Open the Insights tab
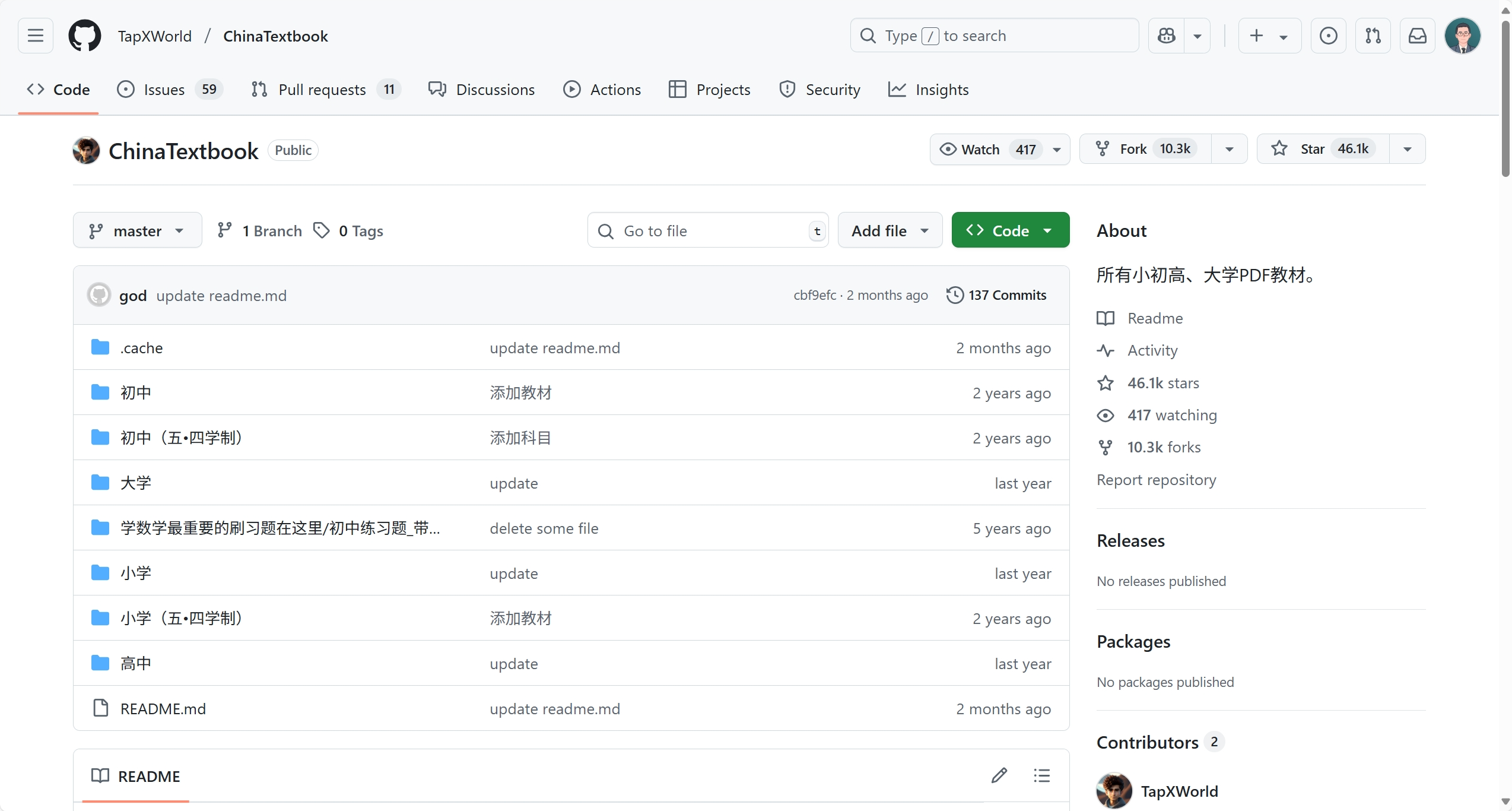Image resolution: width=1512 pixels, height=811 pixels. 929,90
